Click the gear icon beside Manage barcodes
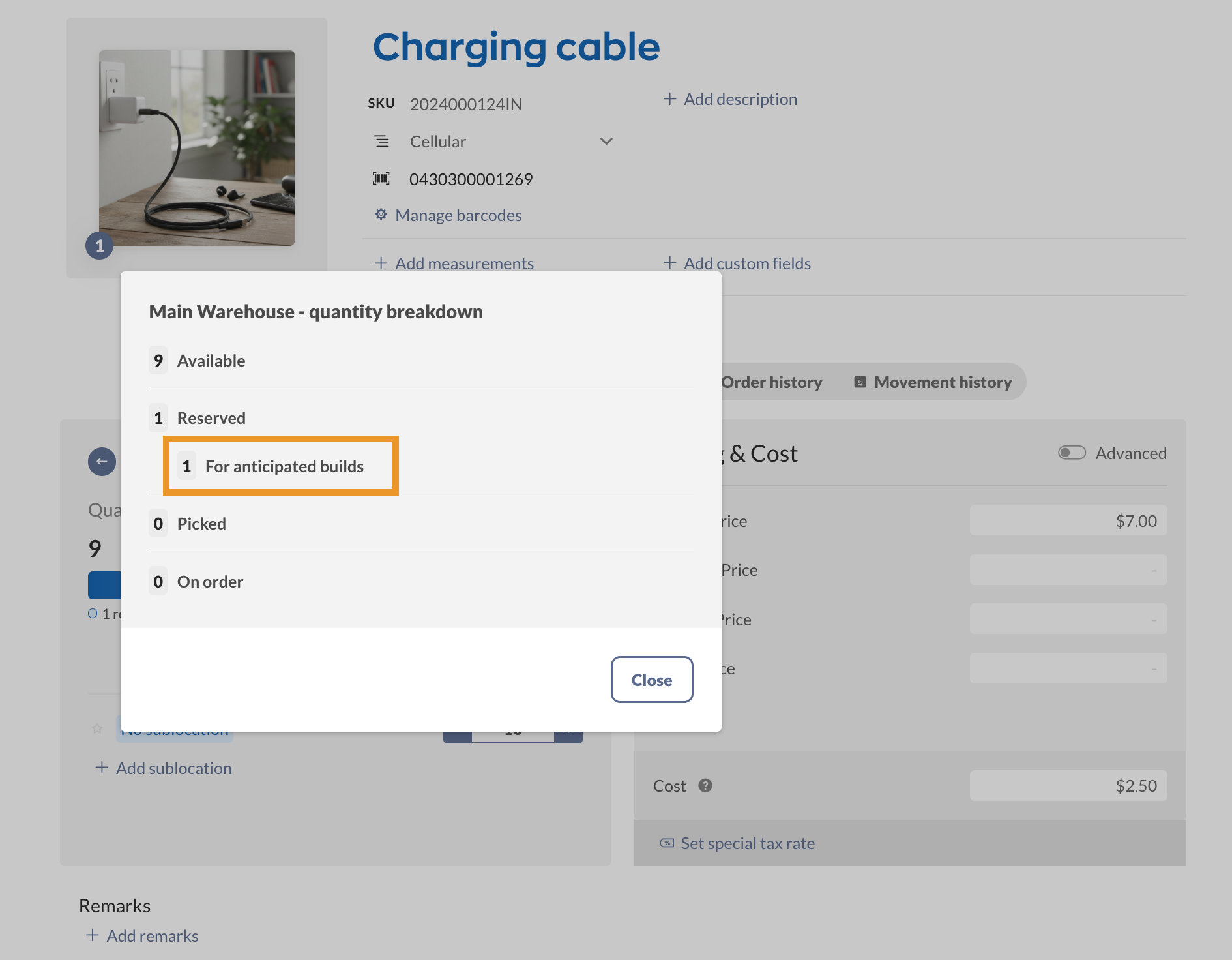1232x960 pixels. [381, 215]
